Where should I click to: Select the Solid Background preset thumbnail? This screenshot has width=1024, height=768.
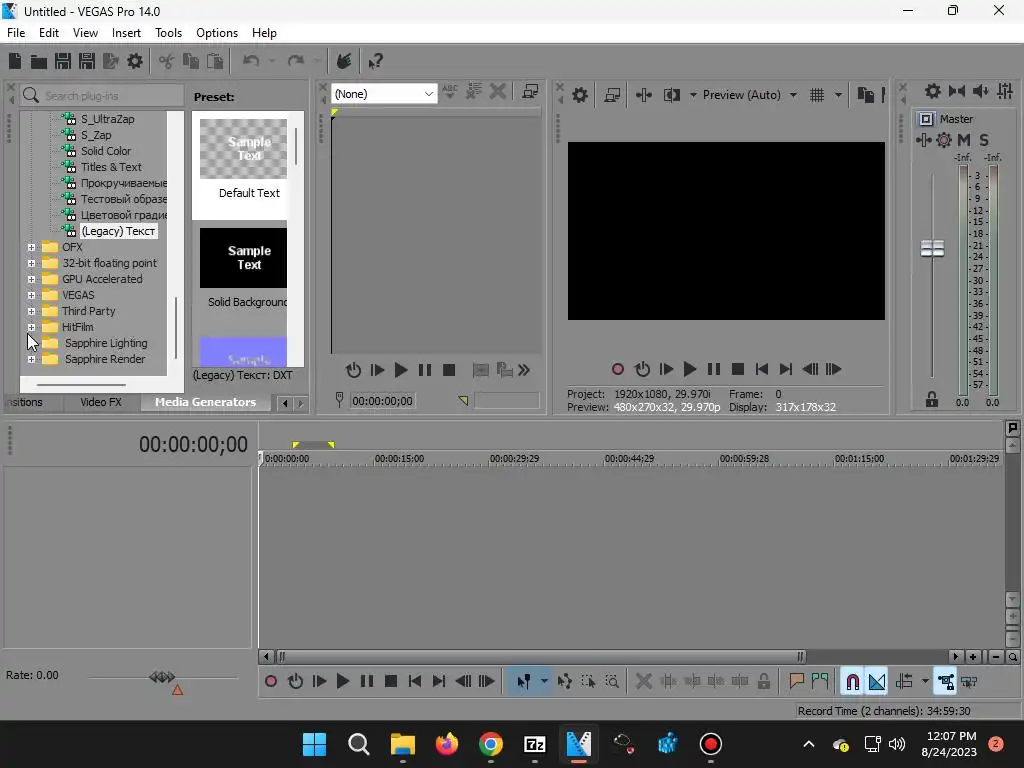(x=243, y=258)
